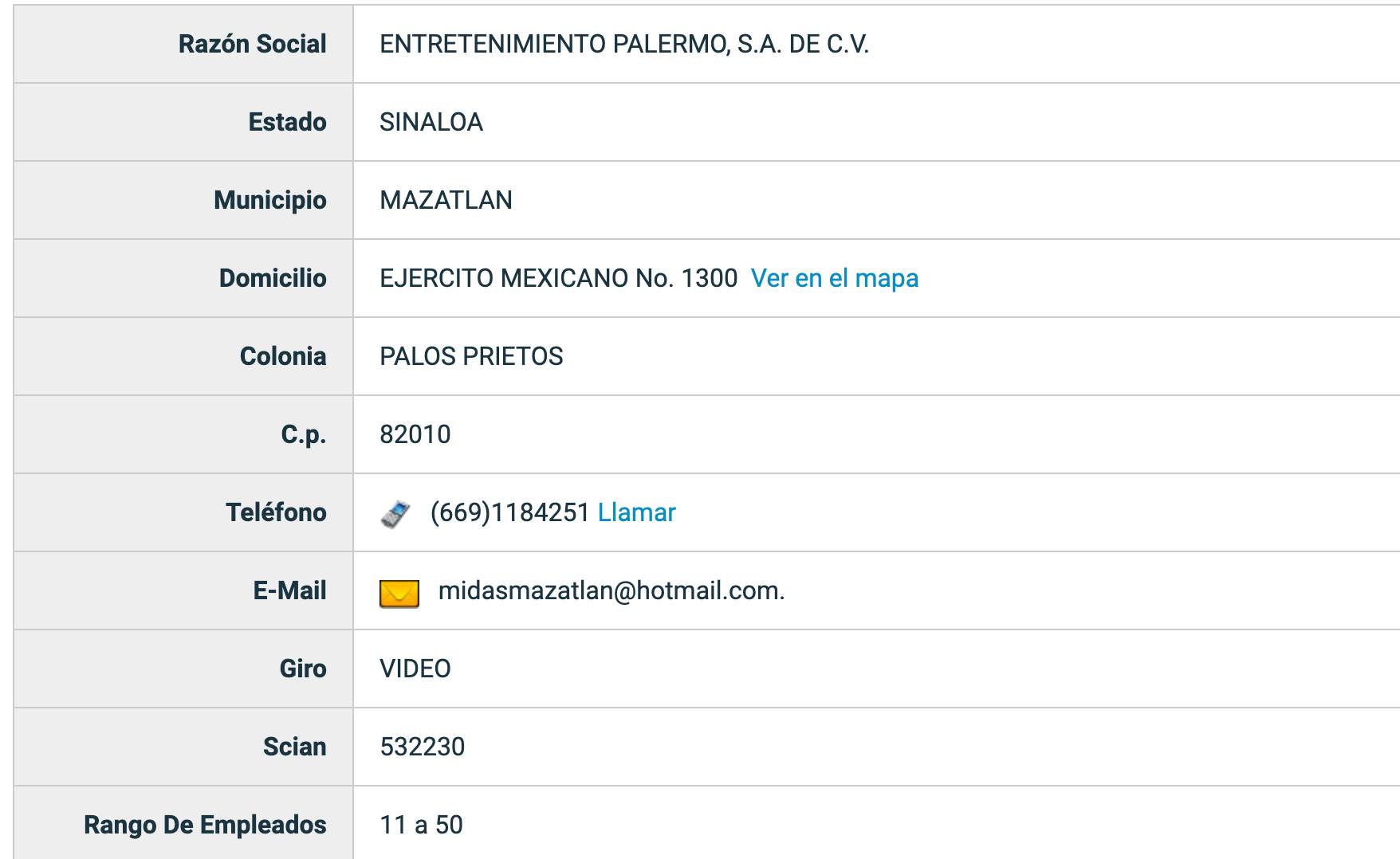Screen dimensions: 1400x859
Task: Click the 'Razón Social' row label
Action: click(x=252, y=44)
